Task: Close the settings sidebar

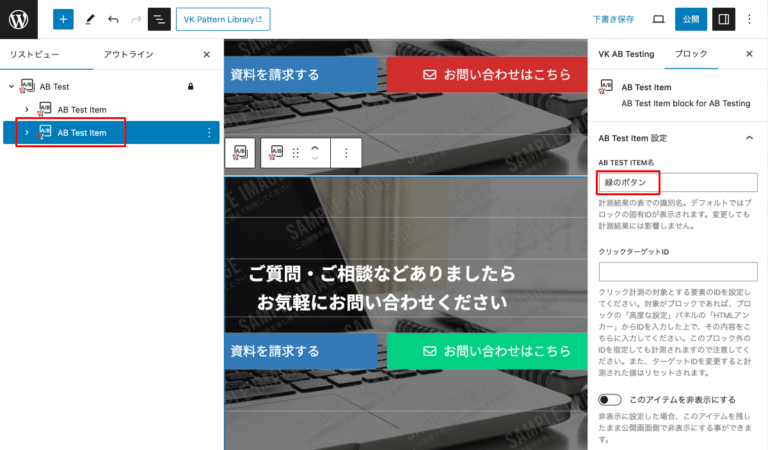Action: pyautogui.click(x=749, y=54)
